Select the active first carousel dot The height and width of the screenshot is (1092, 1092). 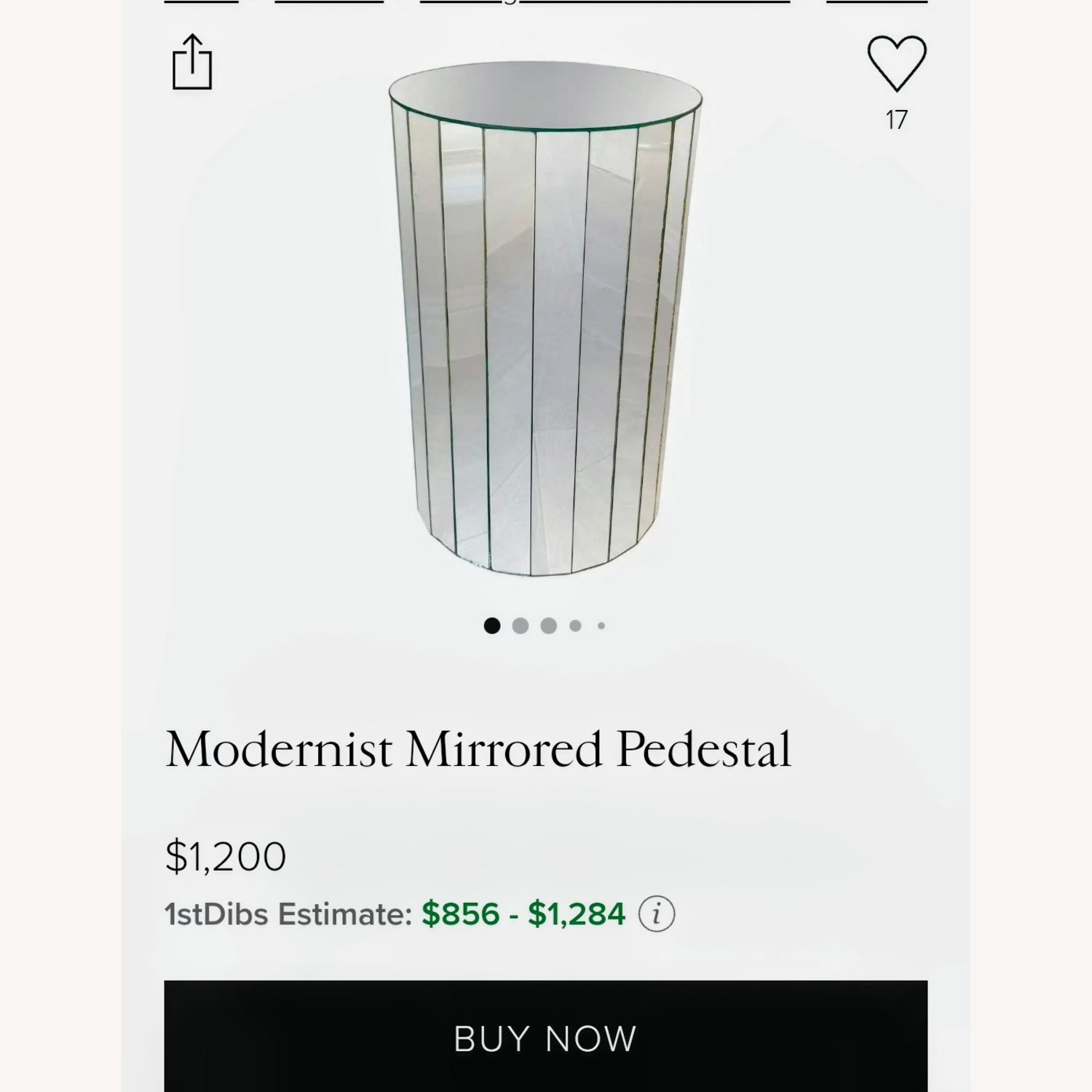[491, 625]
